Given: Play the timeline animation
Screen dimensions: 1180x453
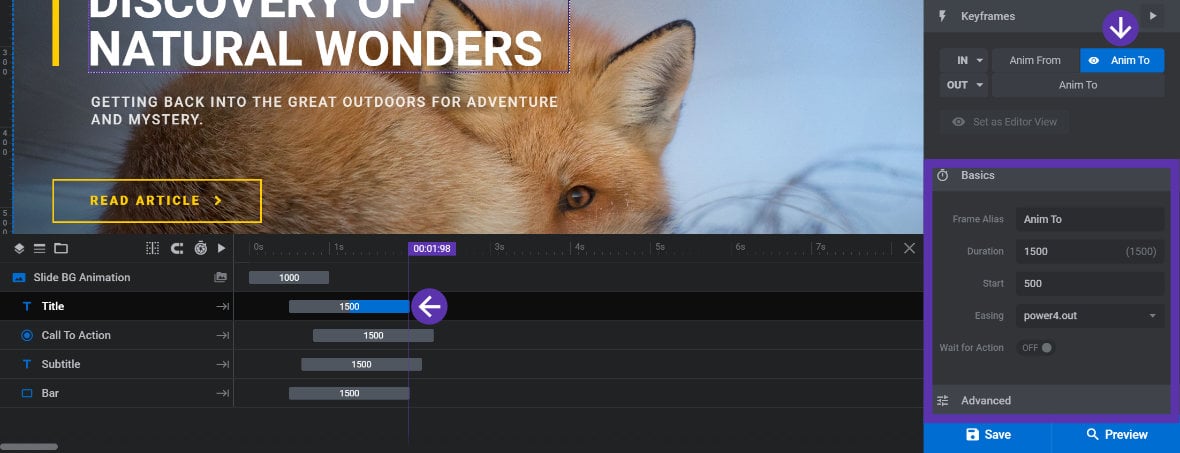Looking at the screenshot, I should pyautogui.click(x=221, y=248).
